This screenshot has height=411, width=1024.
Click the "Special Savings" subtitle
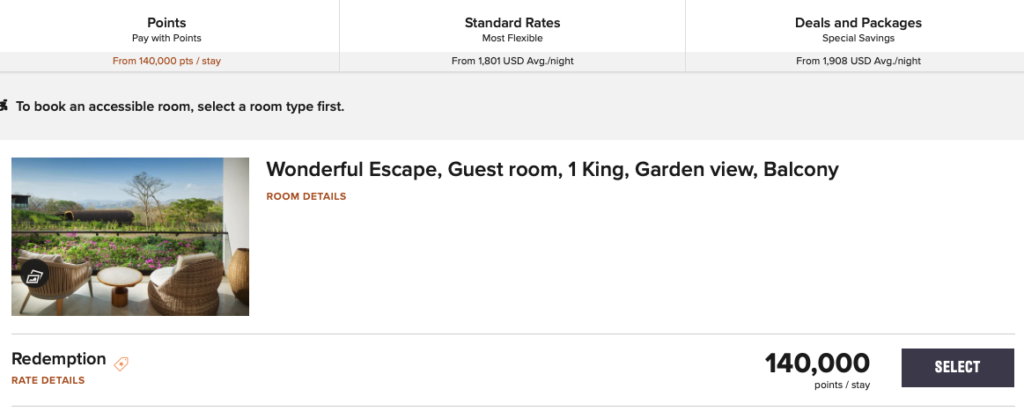coord(858,38)
